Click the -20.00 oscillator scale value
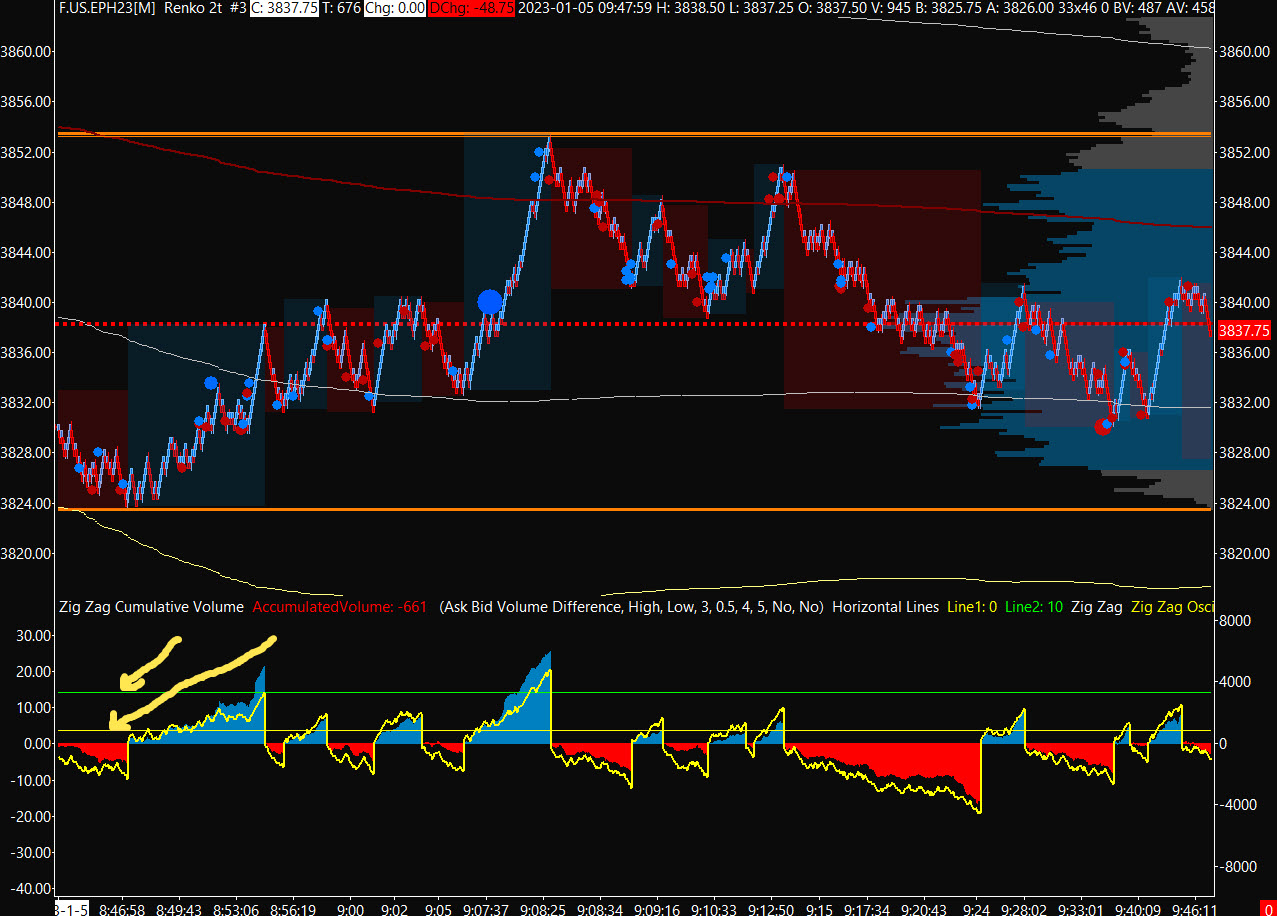This screenshot has width=1277, height=916. (x=32, y=816)
